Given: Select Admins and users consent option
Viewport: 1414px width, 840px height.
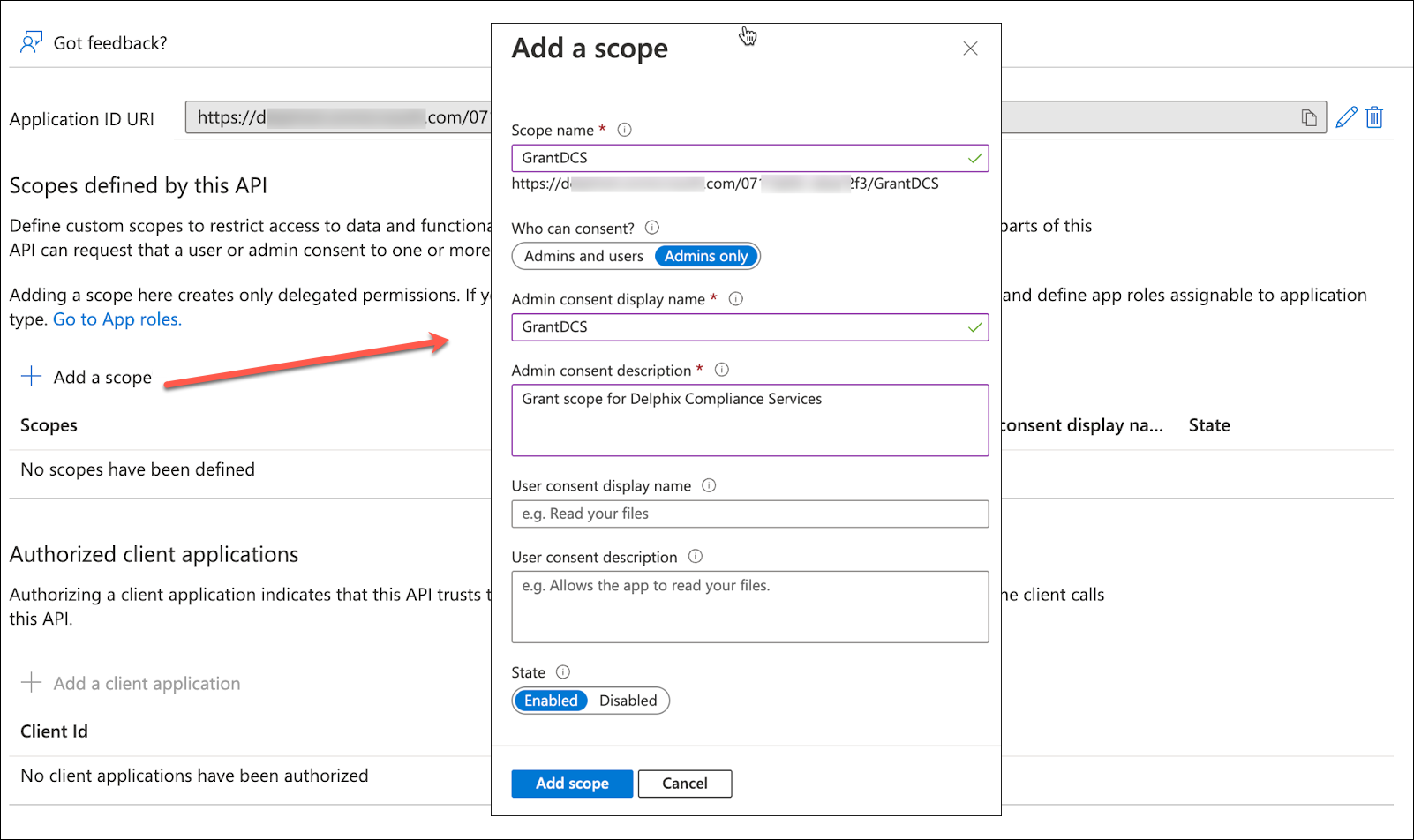Looking at the screenshot, I should tap(583, 256).
